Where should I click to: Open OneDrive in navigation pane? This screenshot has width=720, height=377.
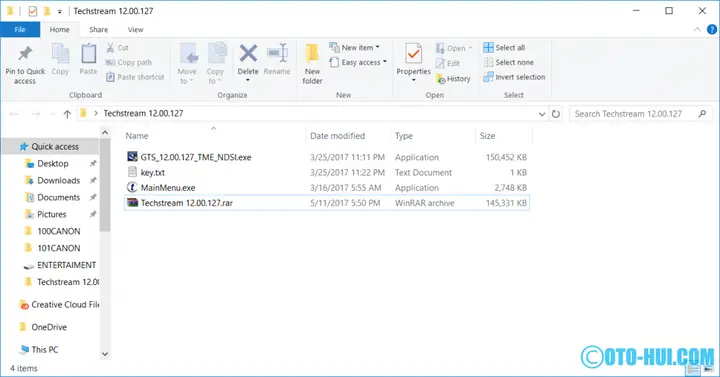49,327
